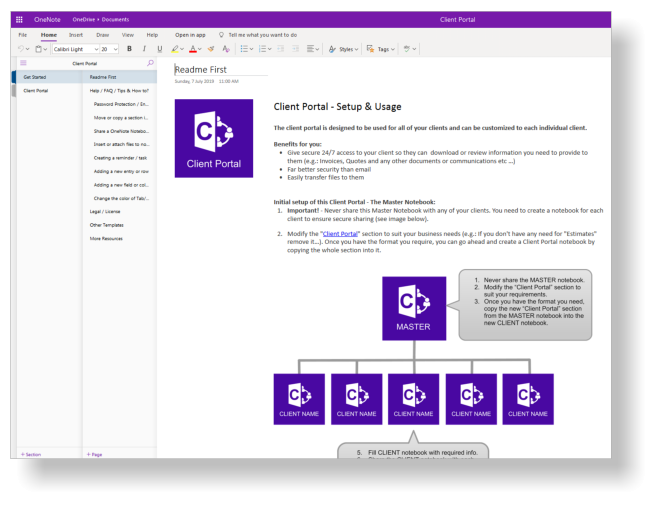Open the Password Protection subpage
Viewport: 662px width, 510px height.
click(120, 104)
